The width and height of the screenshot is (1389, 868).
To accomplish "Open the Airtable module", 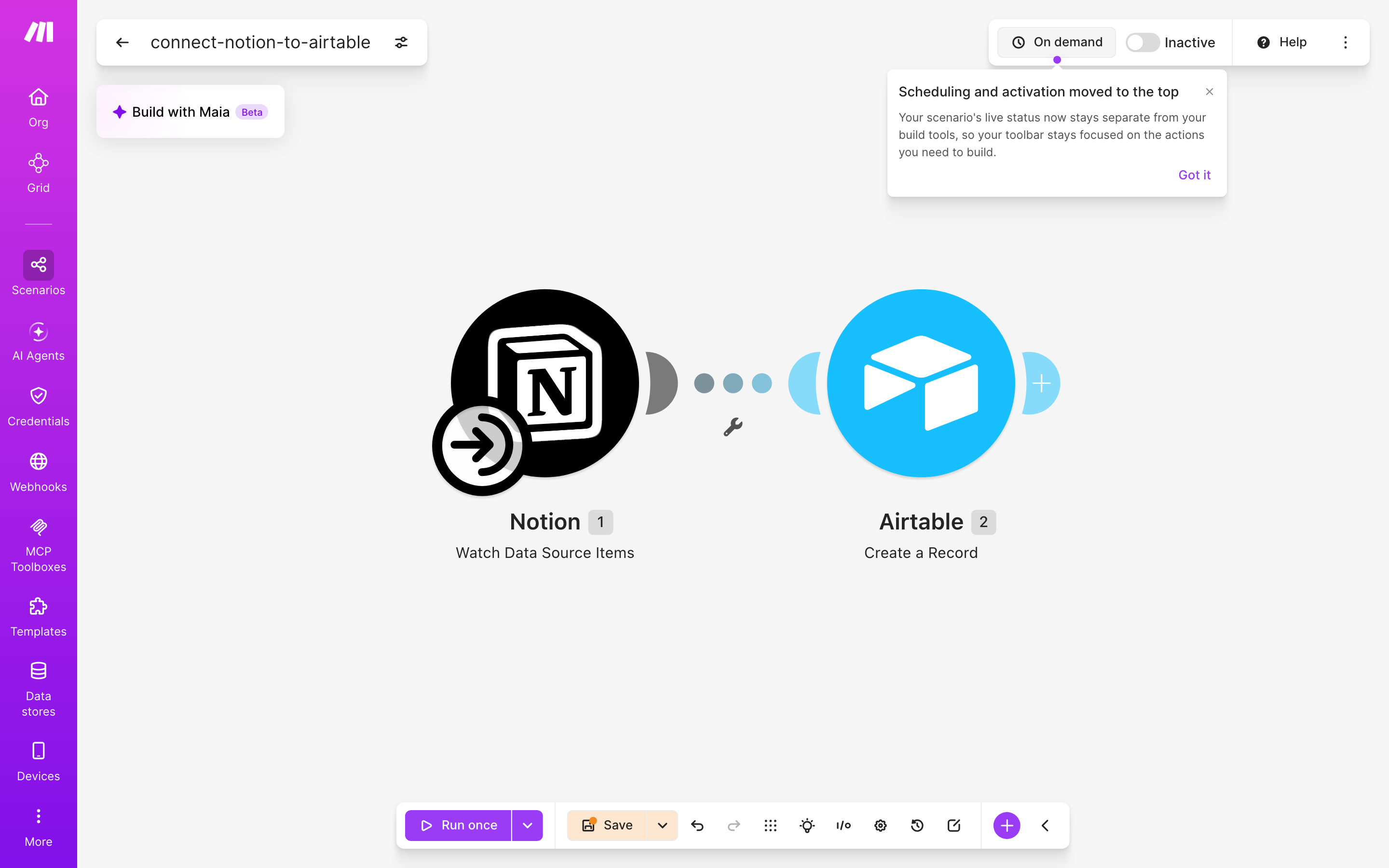I will tap(921, 383).
